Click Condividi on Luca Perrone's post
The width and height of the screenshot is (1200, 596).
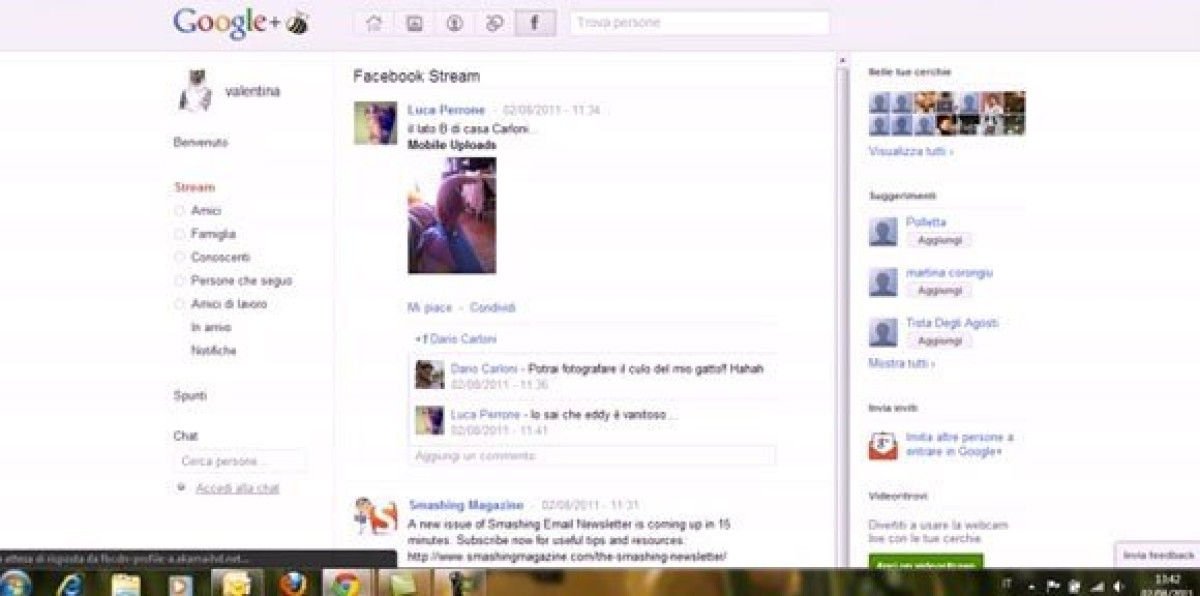click(493, 308)
